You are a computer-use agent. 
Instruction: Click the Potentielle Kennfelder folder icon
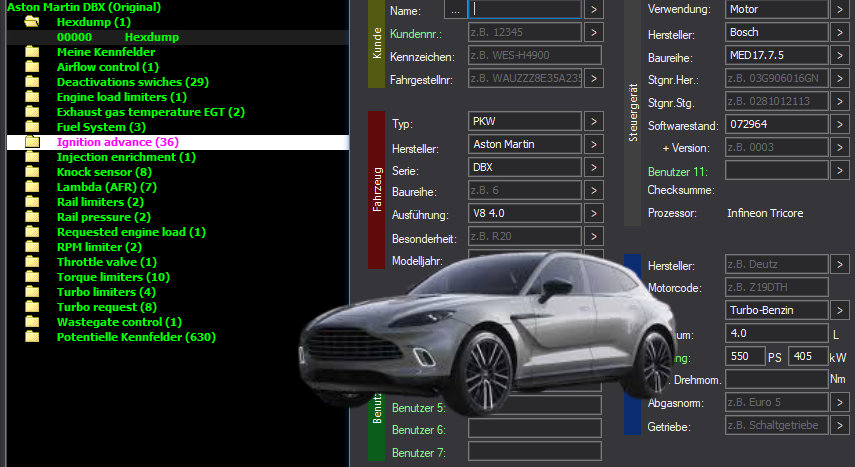click(x=32, y=337)
